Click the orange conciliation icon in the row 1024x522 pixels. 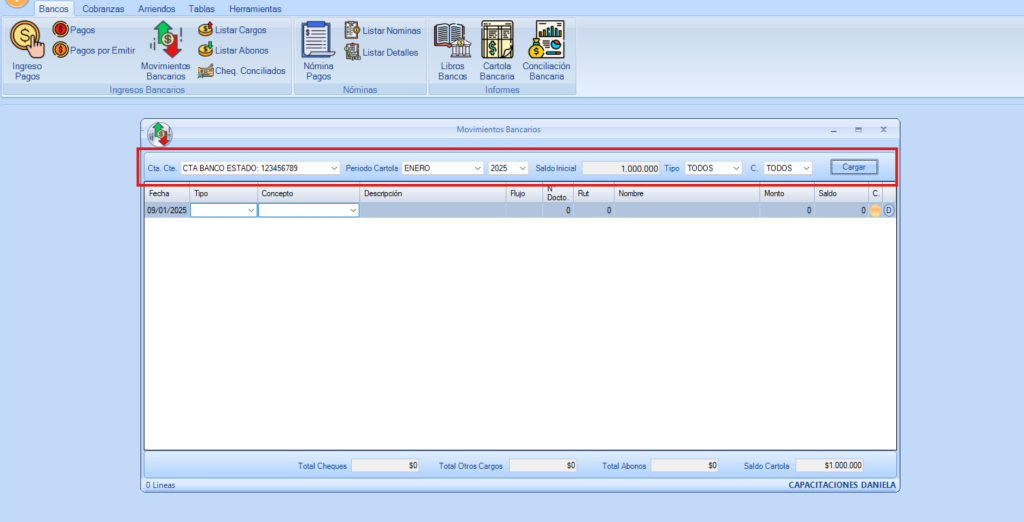pyautogui.click(x=875, y=211)
